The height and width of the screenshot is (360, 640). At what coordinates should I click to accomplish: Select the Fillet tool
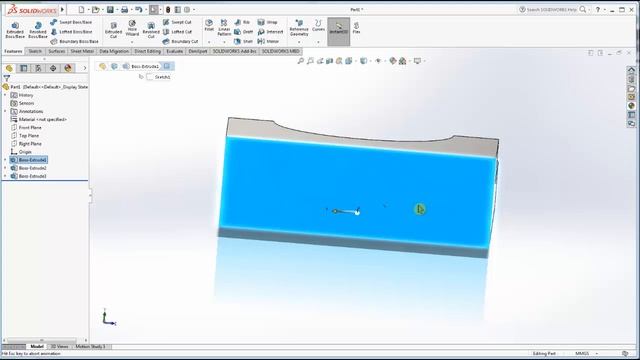[209, 25]
